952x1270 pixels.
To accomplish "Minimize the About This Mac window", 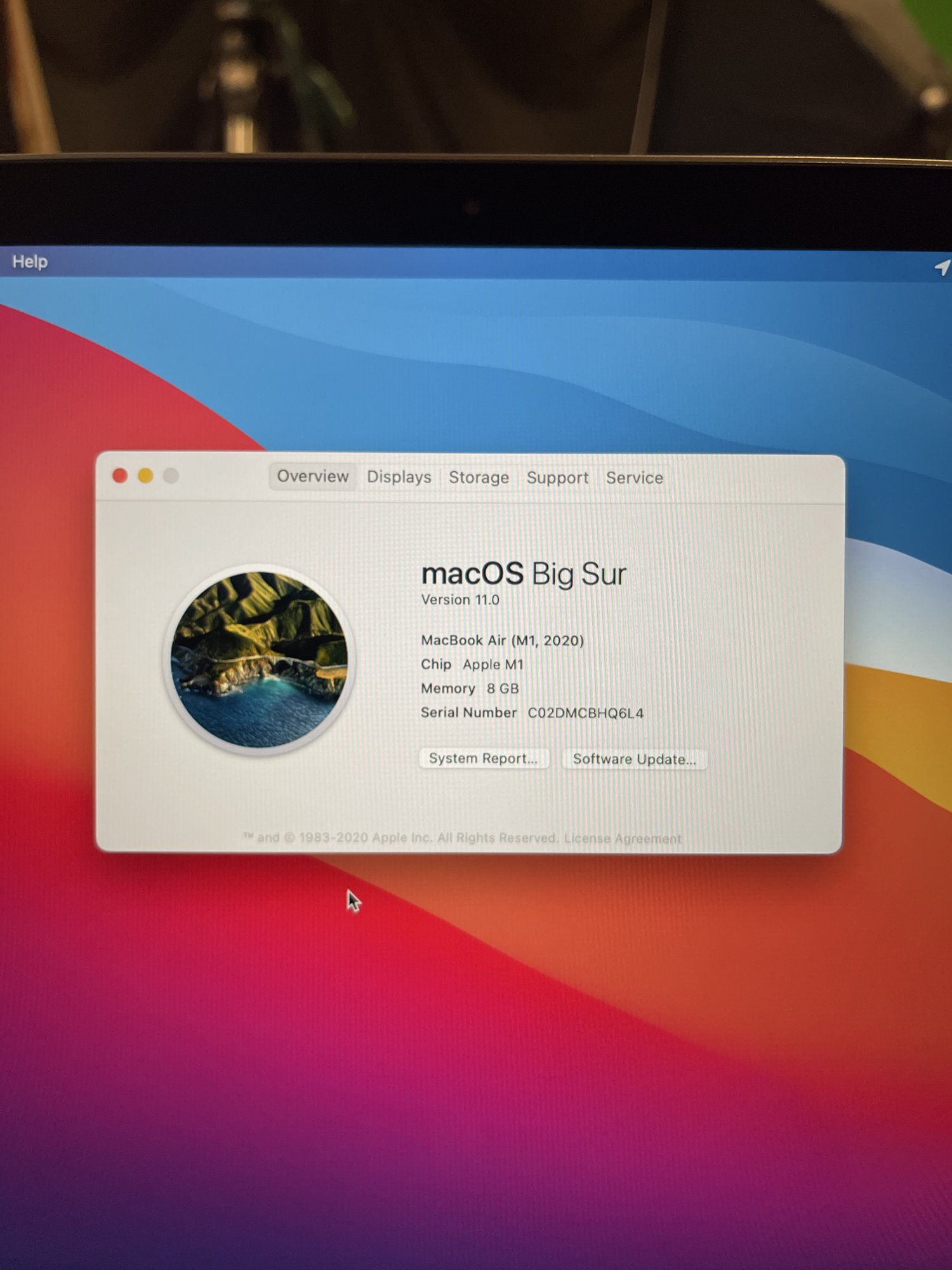I will pos(145,476).
